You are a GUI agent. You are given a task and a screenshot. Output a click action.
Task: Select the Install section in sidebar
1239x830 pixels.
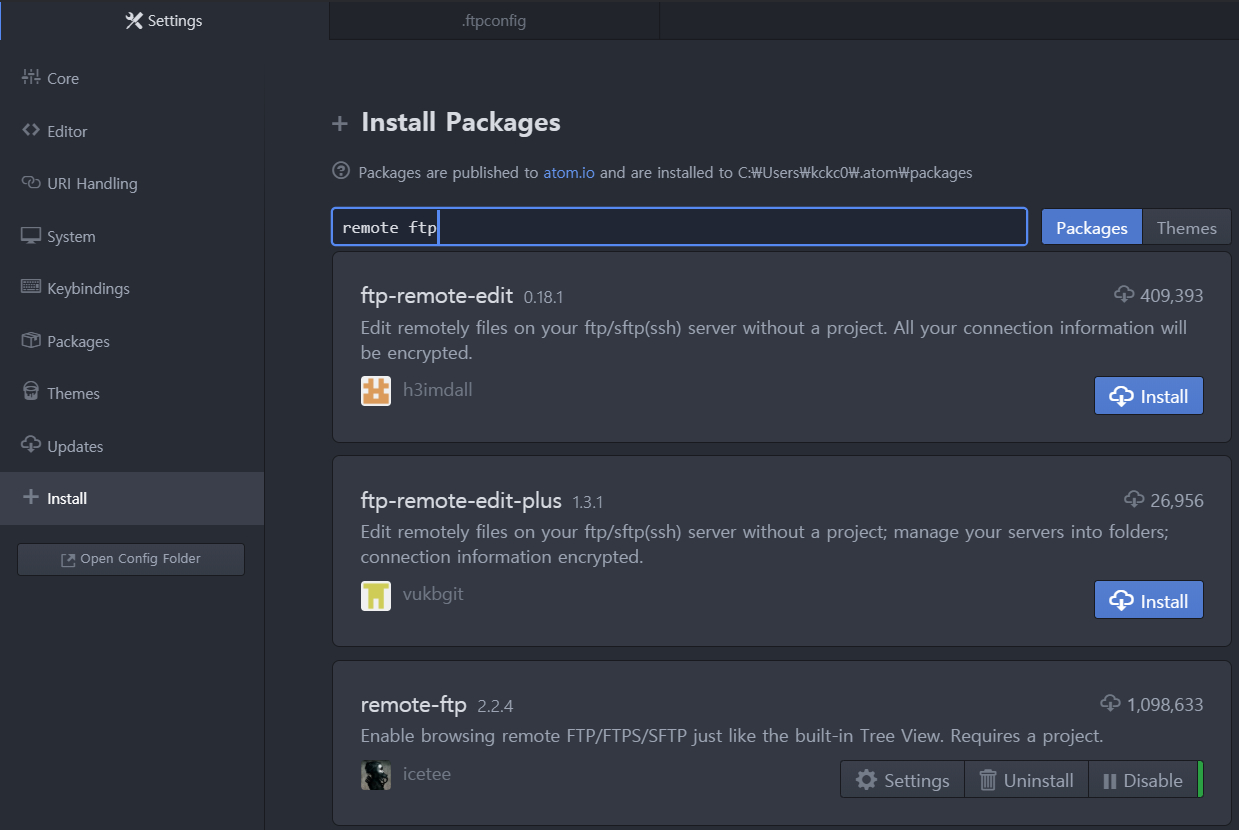coord(132,498)
